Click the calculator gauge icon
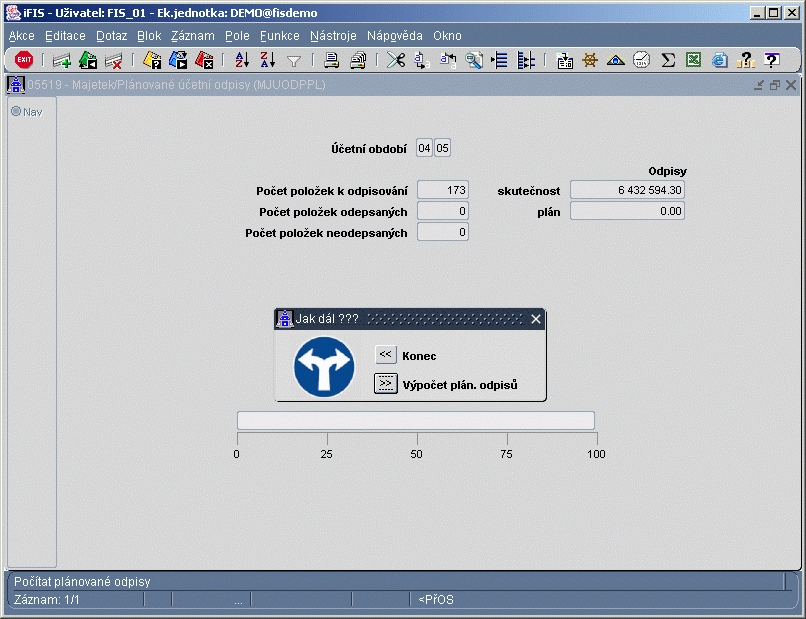806x619 pixels. 642,61
